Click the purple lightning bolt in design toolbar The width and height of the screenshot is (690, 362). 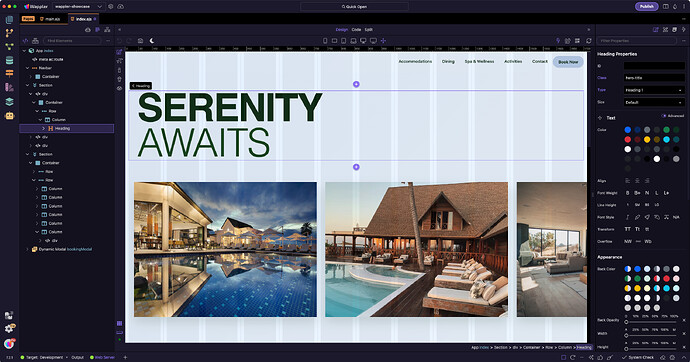(x=558, y=40)
